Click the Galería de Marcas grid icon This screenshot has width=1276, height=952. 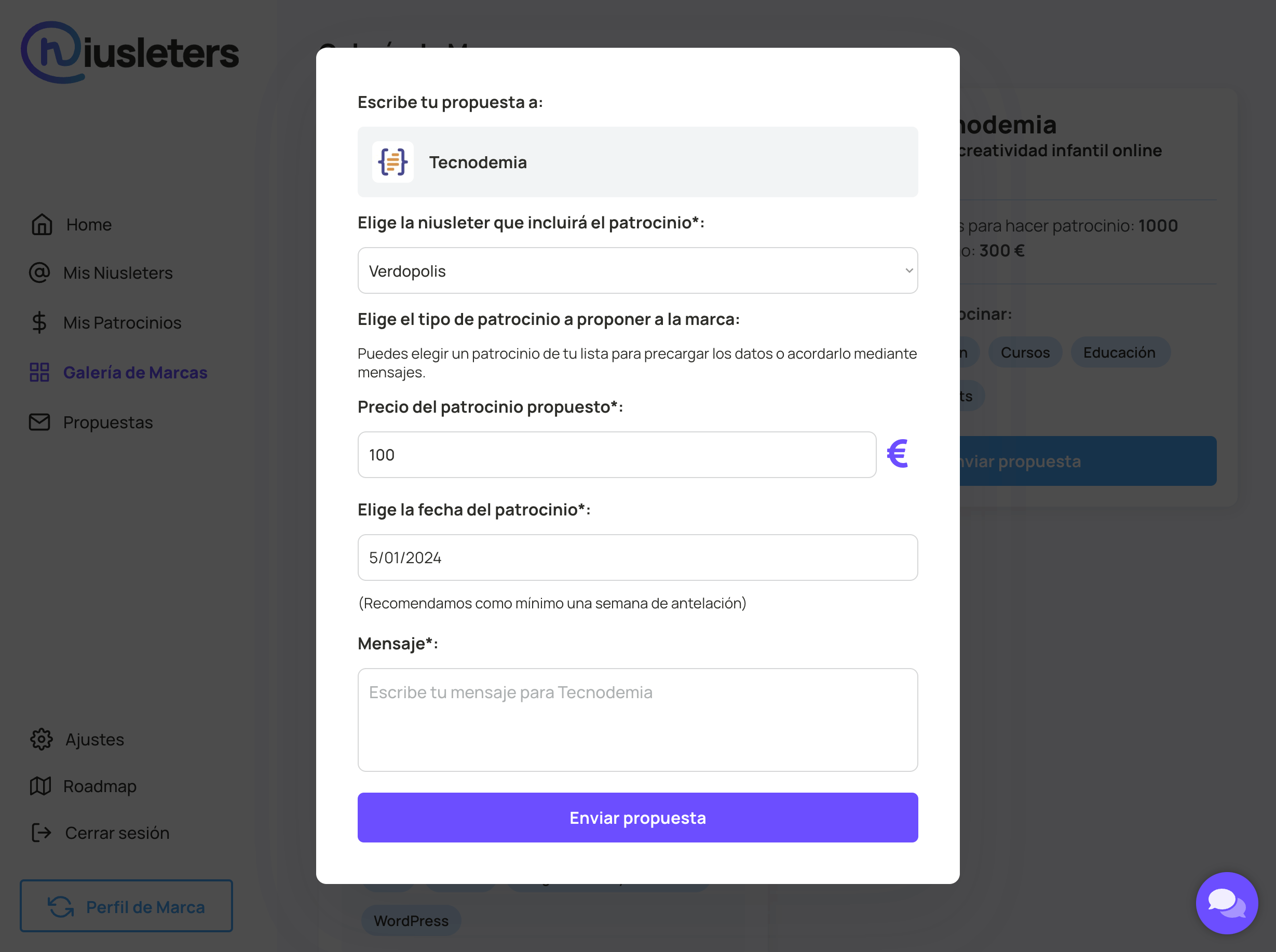coord(39,372)
